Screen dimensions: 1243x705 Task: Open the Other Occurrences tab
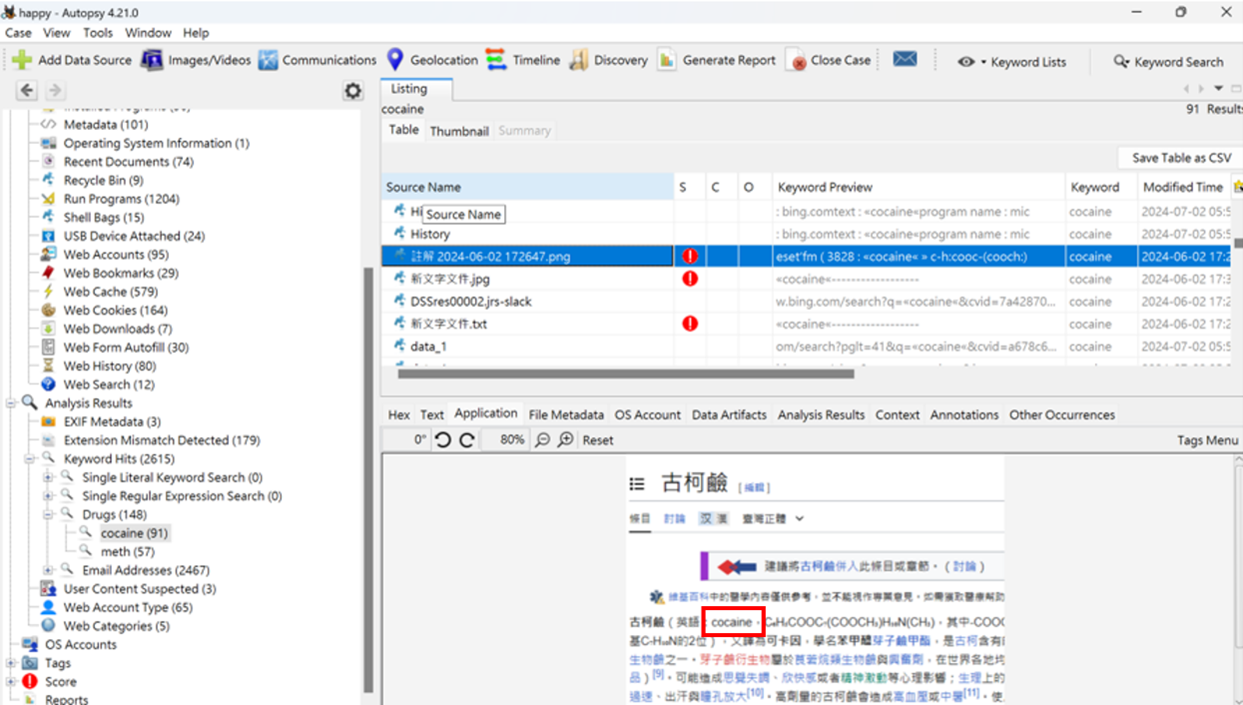point(1062,414)
